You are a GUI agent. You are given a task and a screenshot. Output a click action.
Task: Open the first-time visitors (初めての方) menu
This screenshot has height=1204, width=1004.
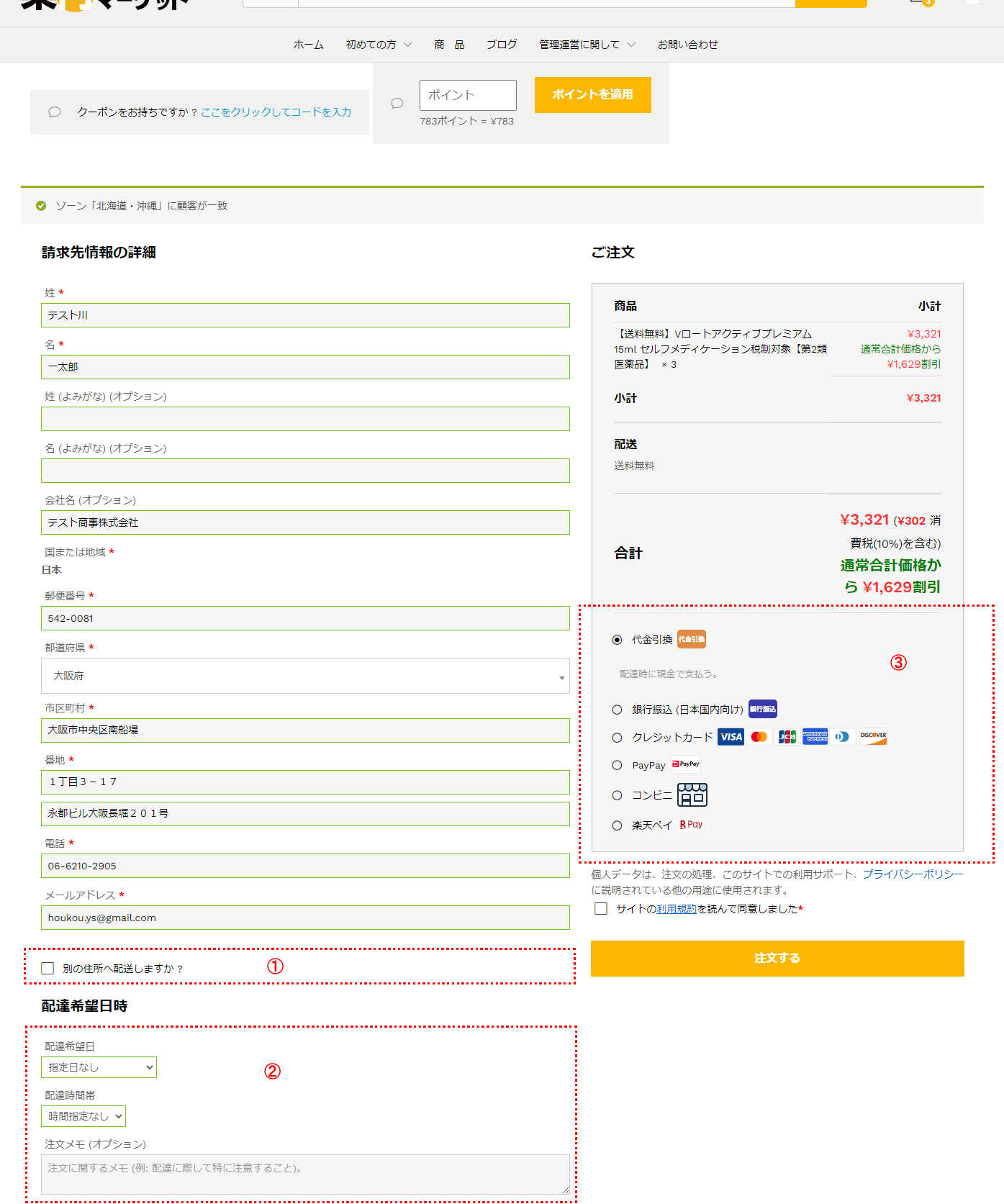[379, 45]
